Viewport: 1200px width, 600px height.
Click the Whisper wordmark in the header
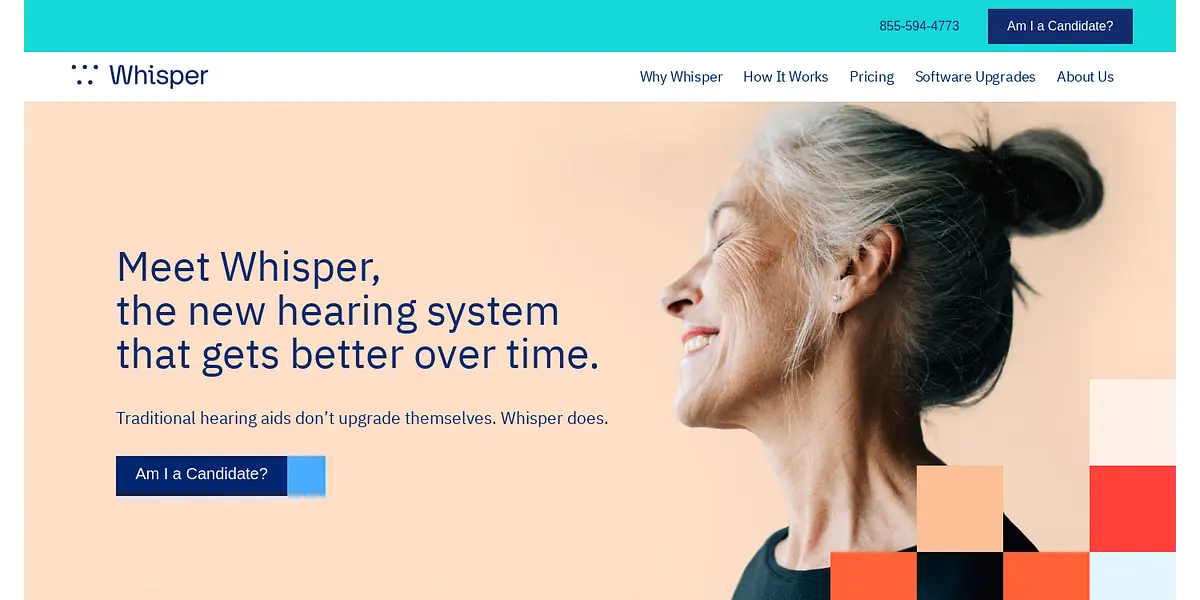point(159,76)
